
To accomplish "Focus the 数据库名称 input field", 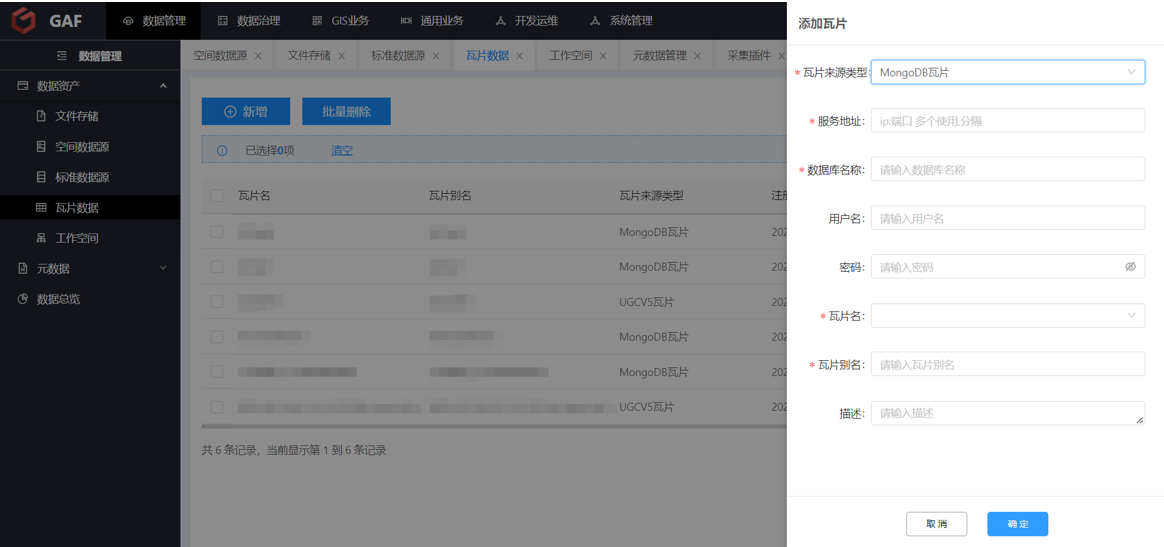I will (1007, 169).
